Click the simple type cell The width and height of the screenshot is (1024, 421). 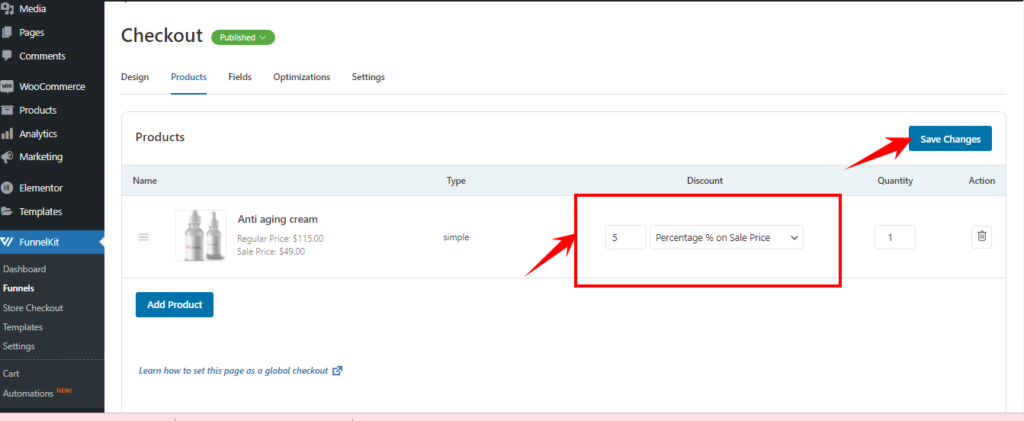pos(456,238)
